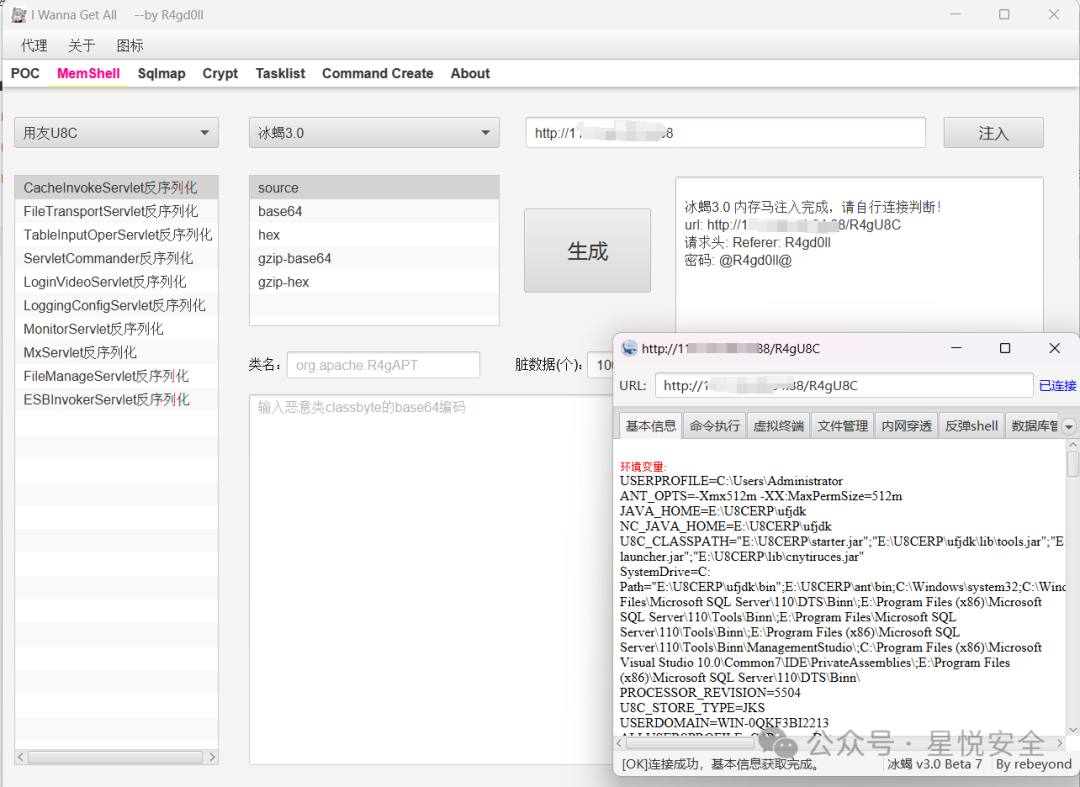This screenshot has width=1080, height=787.
Task: Open the 文件管理 tab in Behinder
Action: [842, 426]
